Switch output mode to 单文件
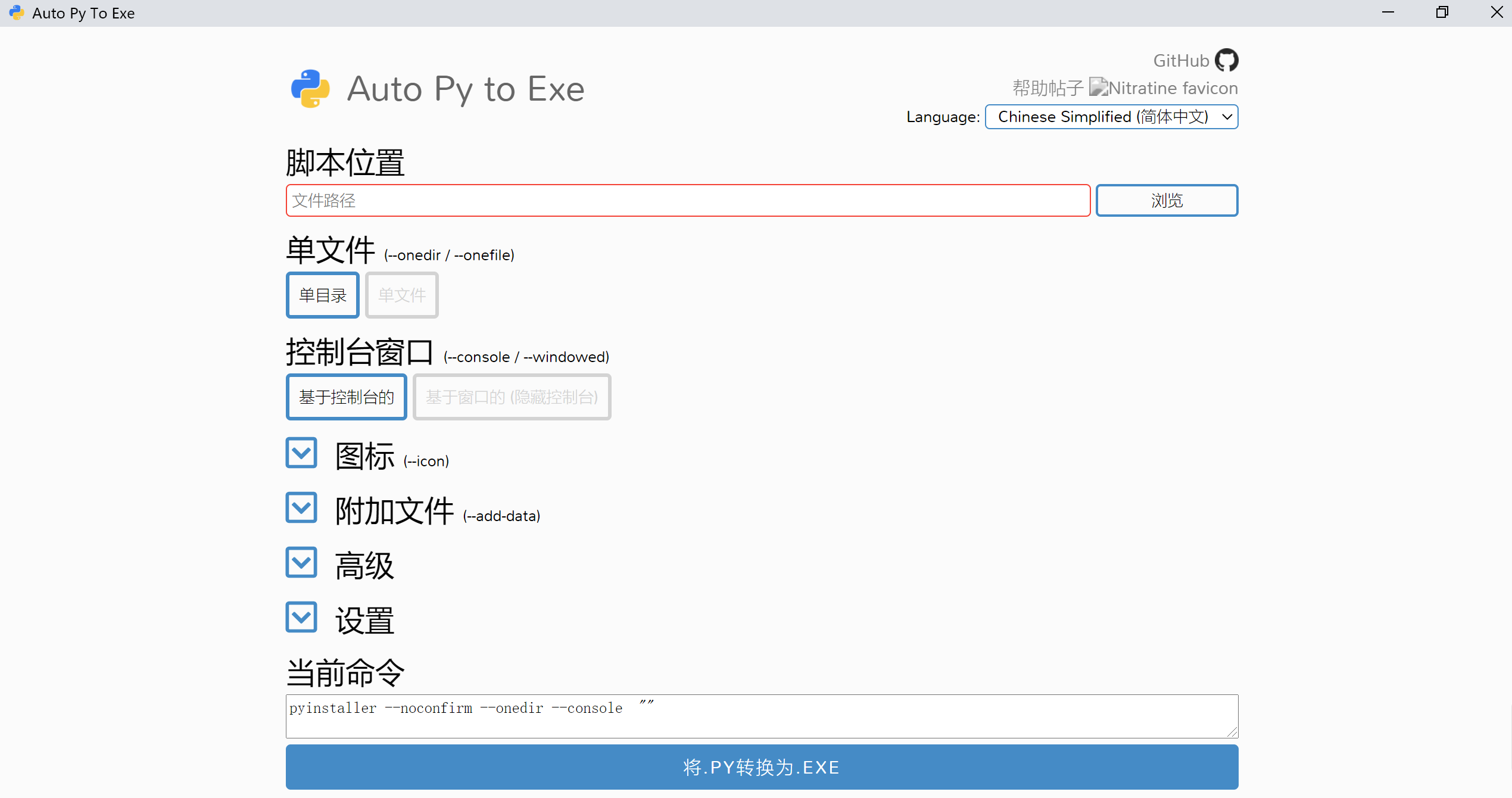 click(401, 295)
